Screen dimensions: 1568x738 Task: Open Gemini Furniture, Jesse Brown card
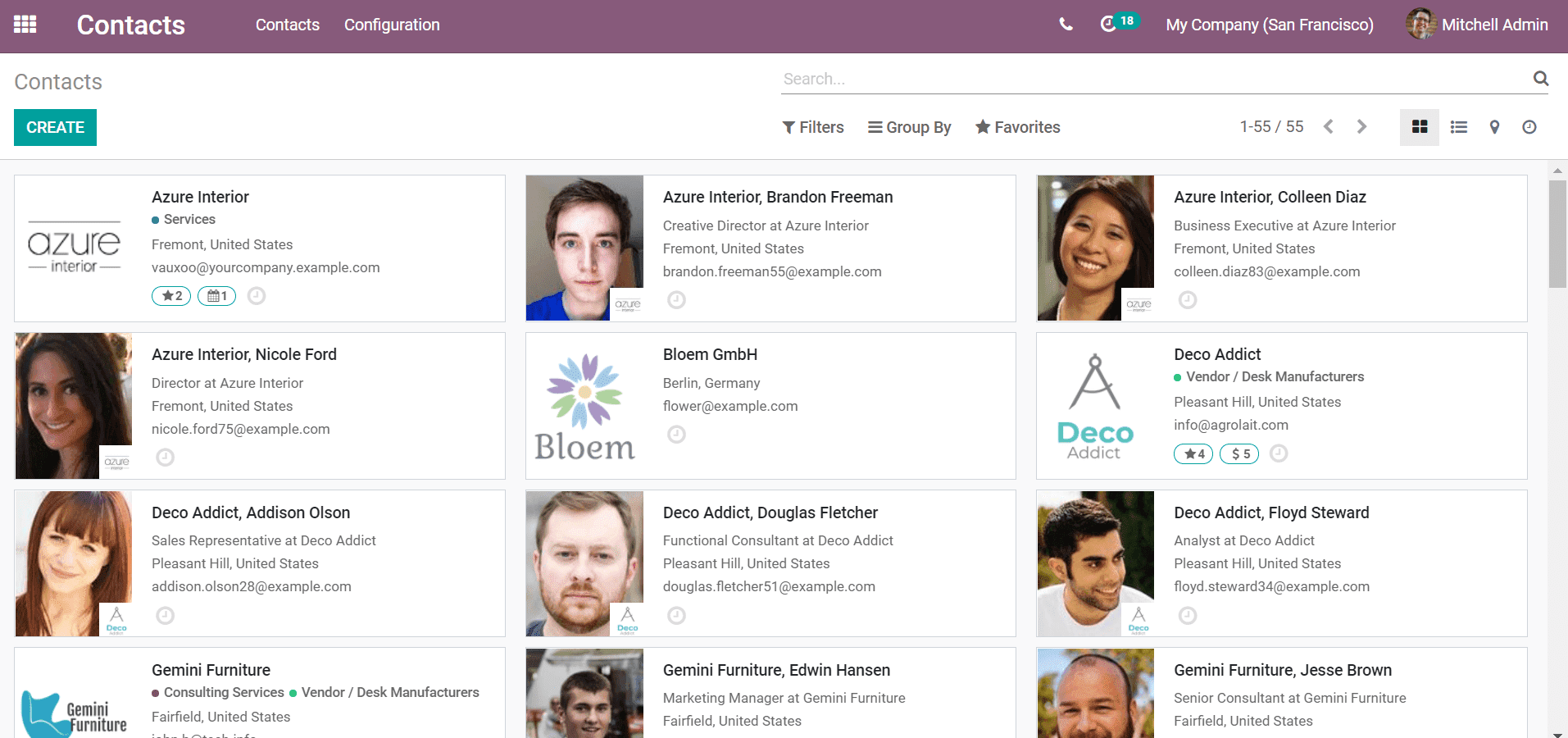pos(1282,693)
